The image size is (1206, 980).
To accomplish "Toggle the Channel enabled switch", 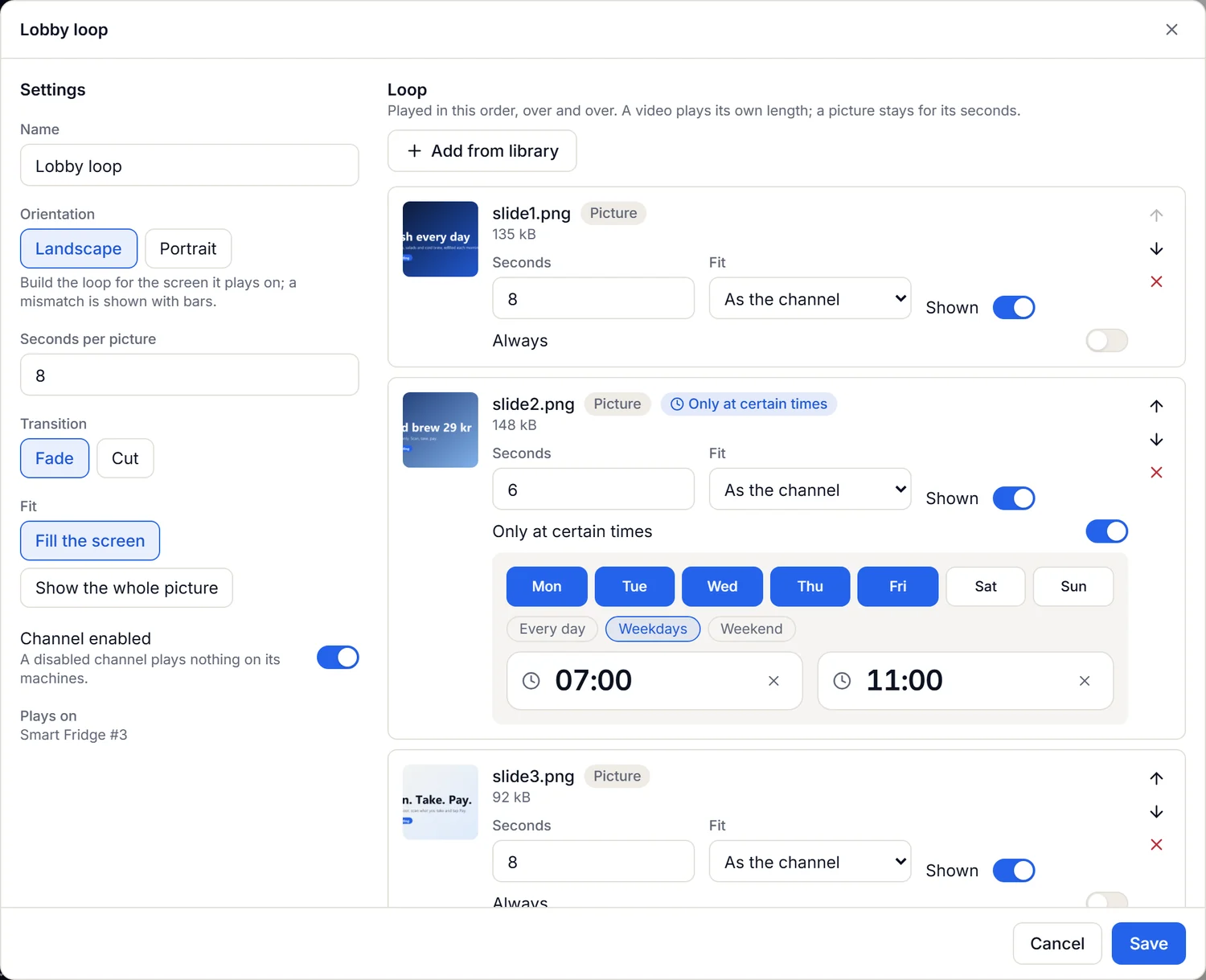I will pos(338,658).
